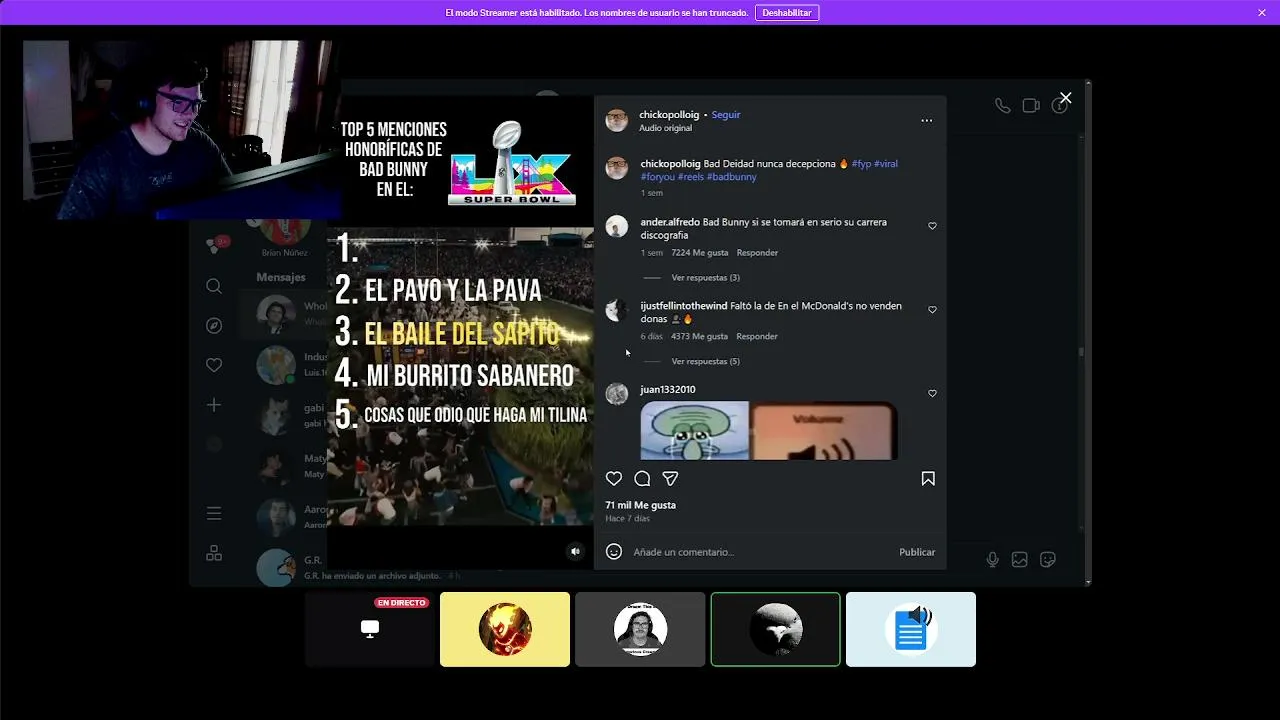Open Search in the Instagram sidebar
1280x720 pixels.
[214, 286]
